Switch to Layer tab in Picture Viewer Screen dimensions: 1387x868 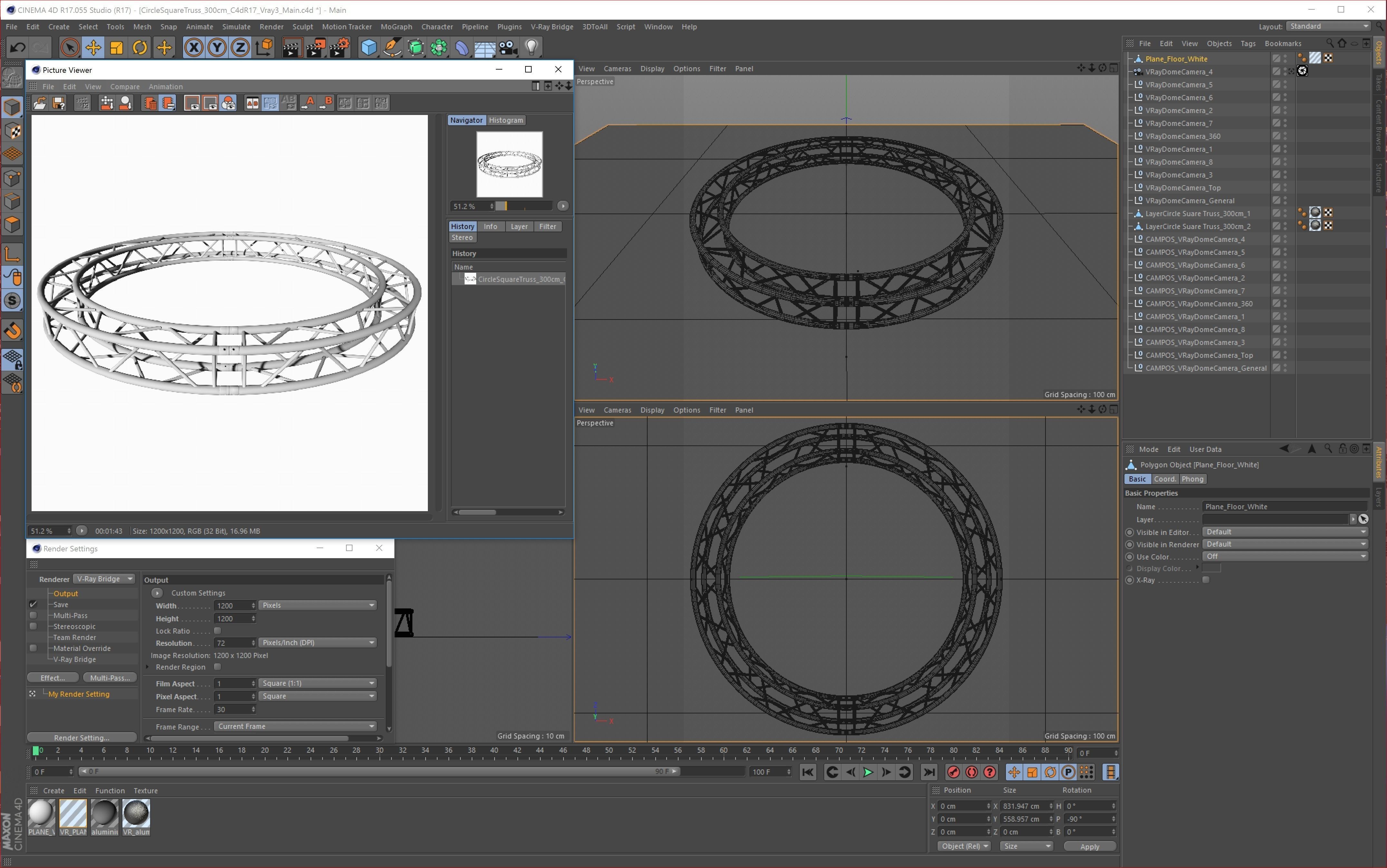(519, 226)
